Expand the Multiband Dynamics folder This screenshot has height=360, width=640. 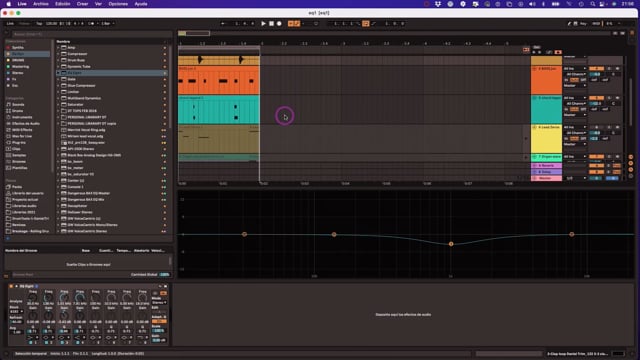58,98
